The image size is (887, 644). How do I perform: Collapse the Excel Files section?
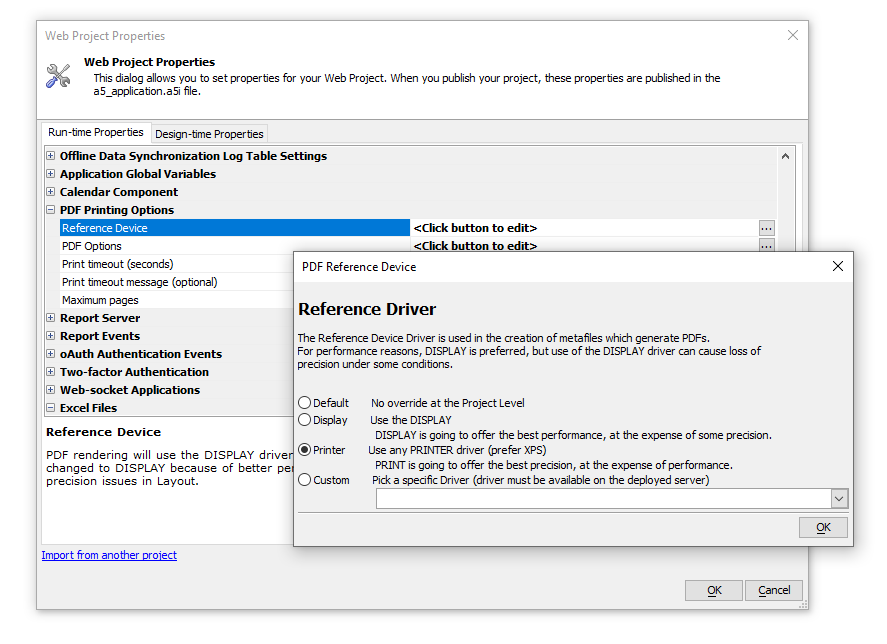tap(51, 407)
